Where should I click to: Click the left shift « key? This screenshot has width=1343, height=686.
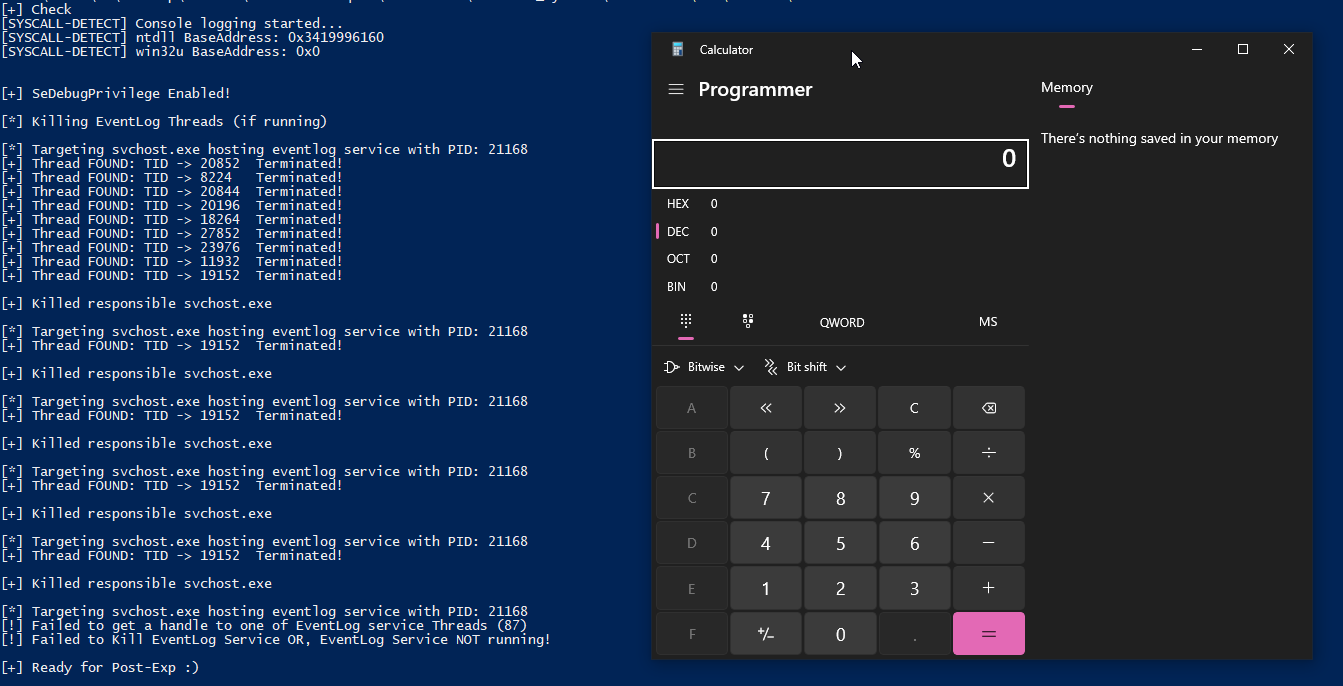pos(766,408)
